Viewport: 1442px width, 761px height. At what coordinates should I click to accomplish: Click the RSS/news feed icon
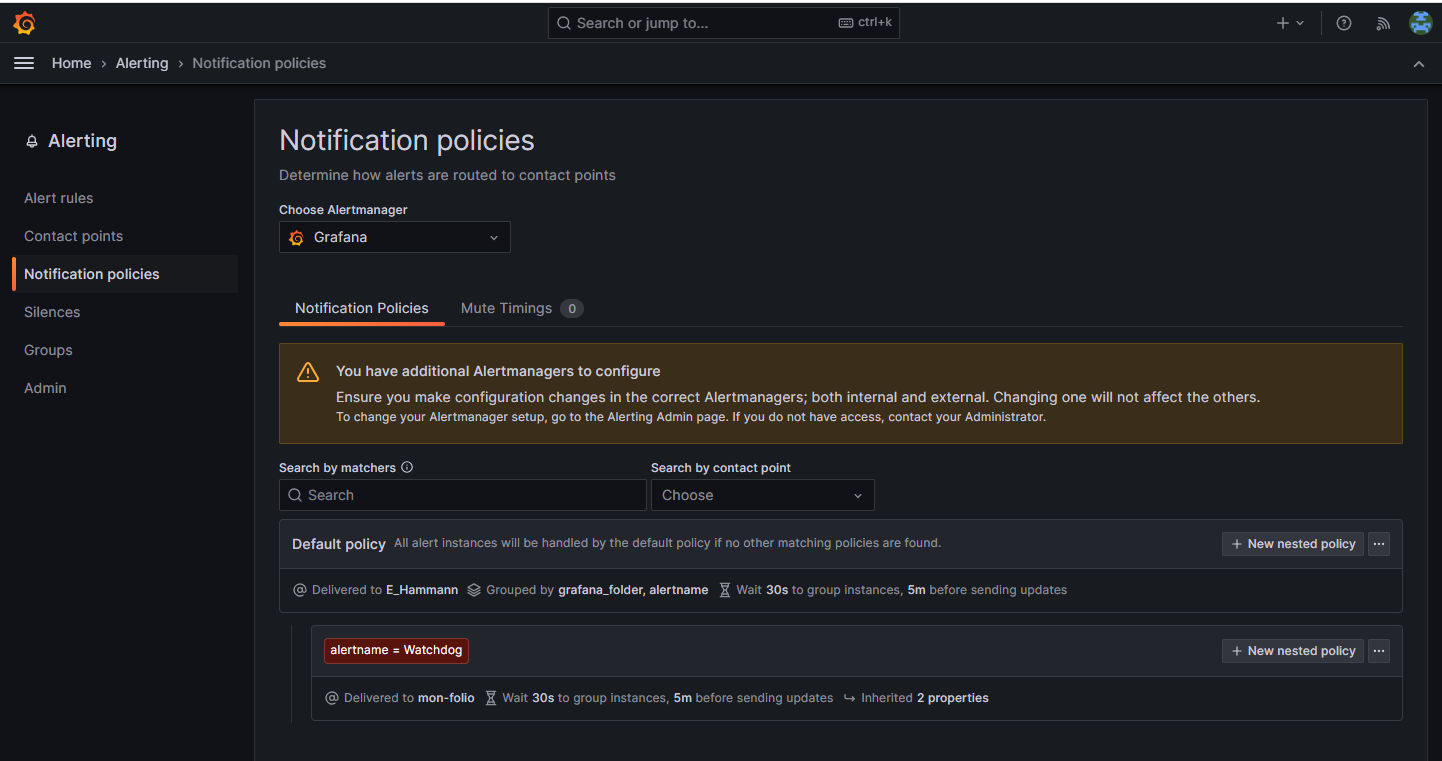pyautogui.click(x=1383, y=22)
